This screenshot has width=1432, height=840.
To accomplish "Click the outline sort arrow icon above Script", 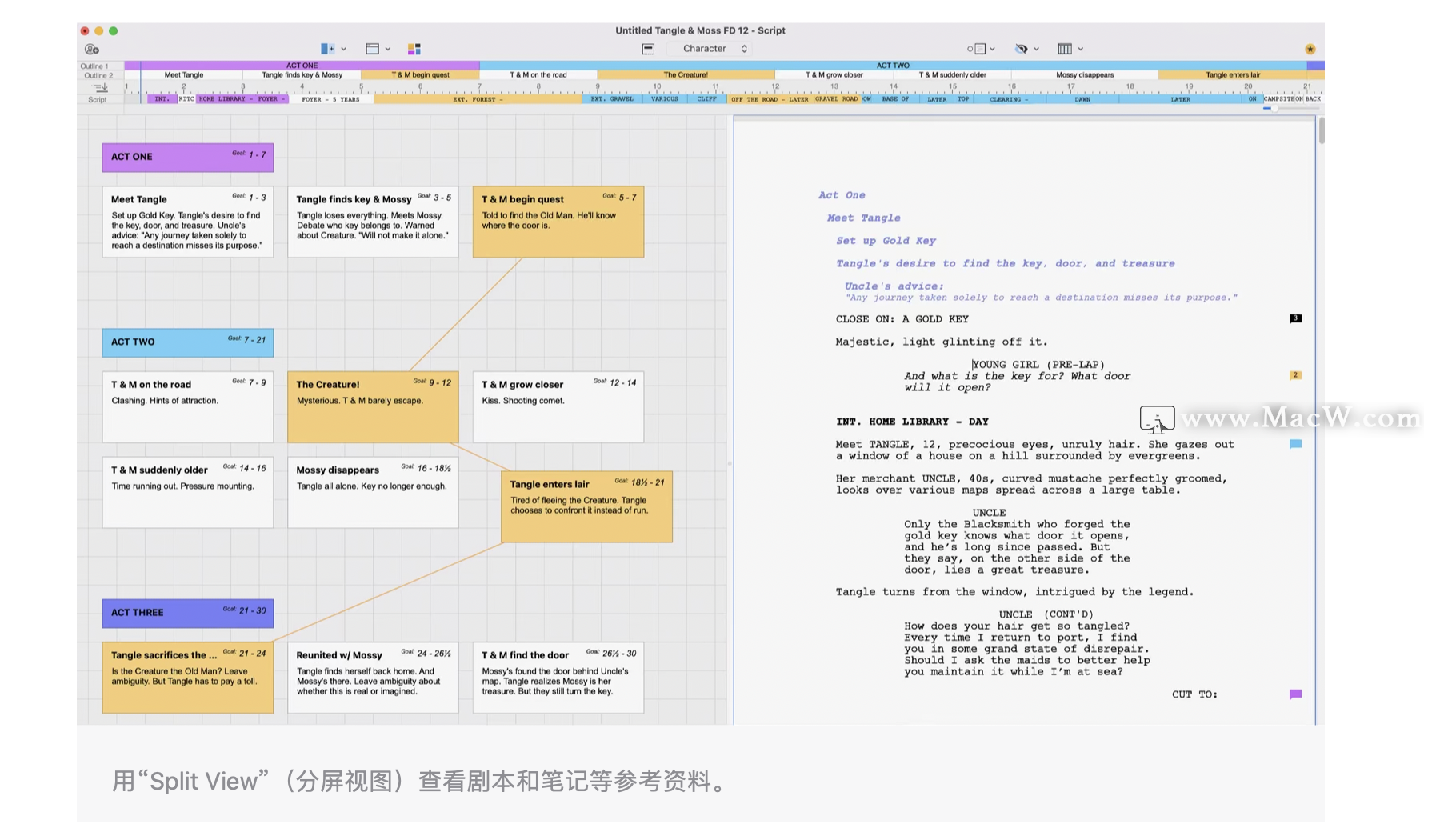I will pyautogui.click(x=100, y=87).
